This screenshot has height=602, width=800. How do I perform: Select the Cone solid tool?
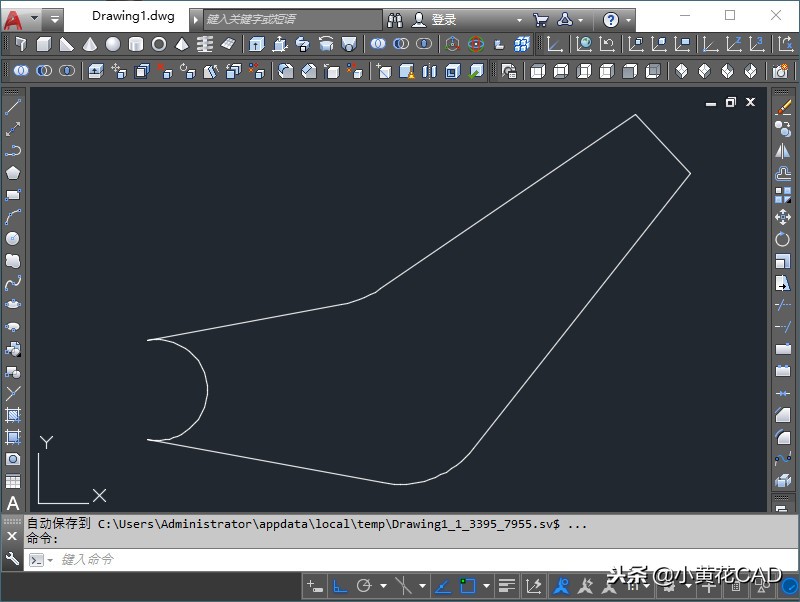pyautogui.click(x=90, y=44)
